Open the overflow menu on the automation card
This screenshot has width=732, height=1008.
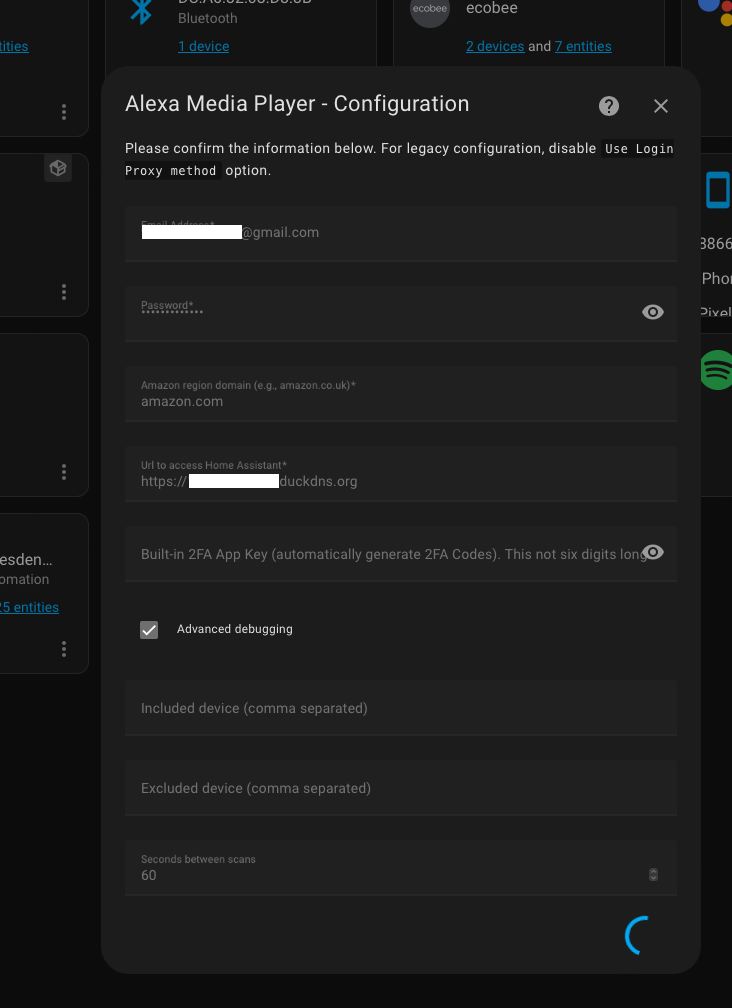coord(63,648)
